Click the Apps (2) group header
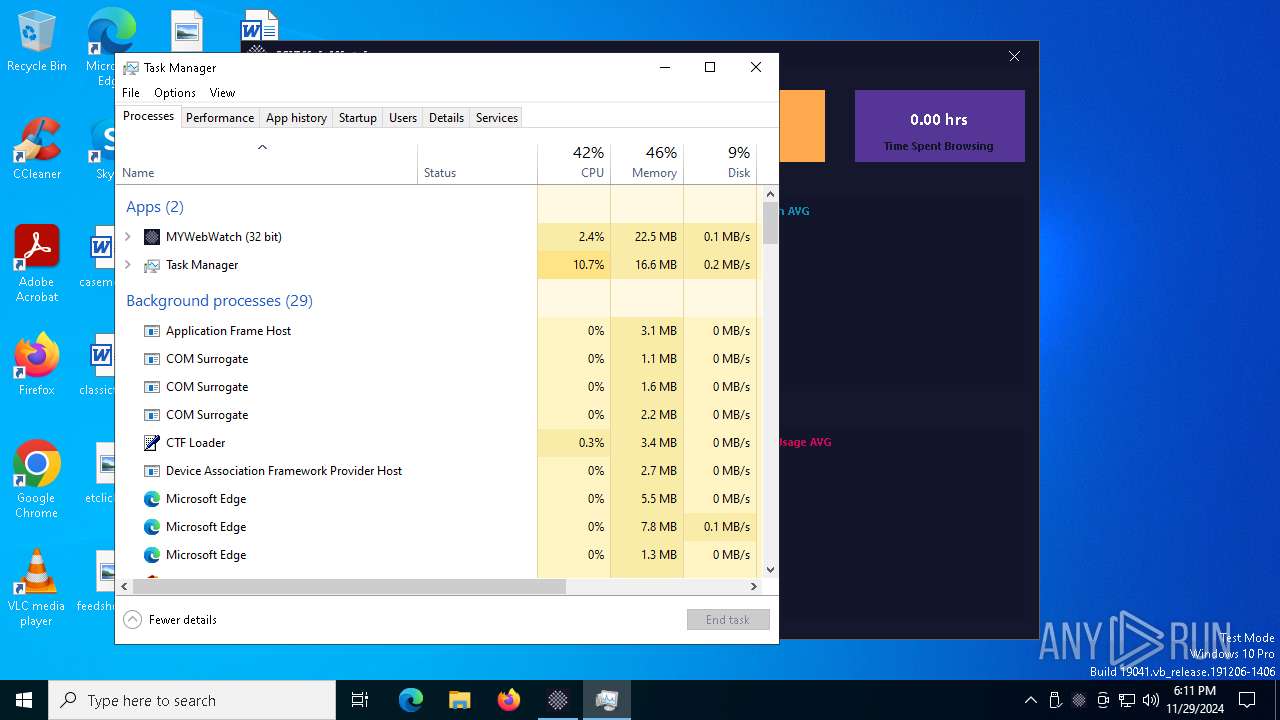 coord(155,207)
